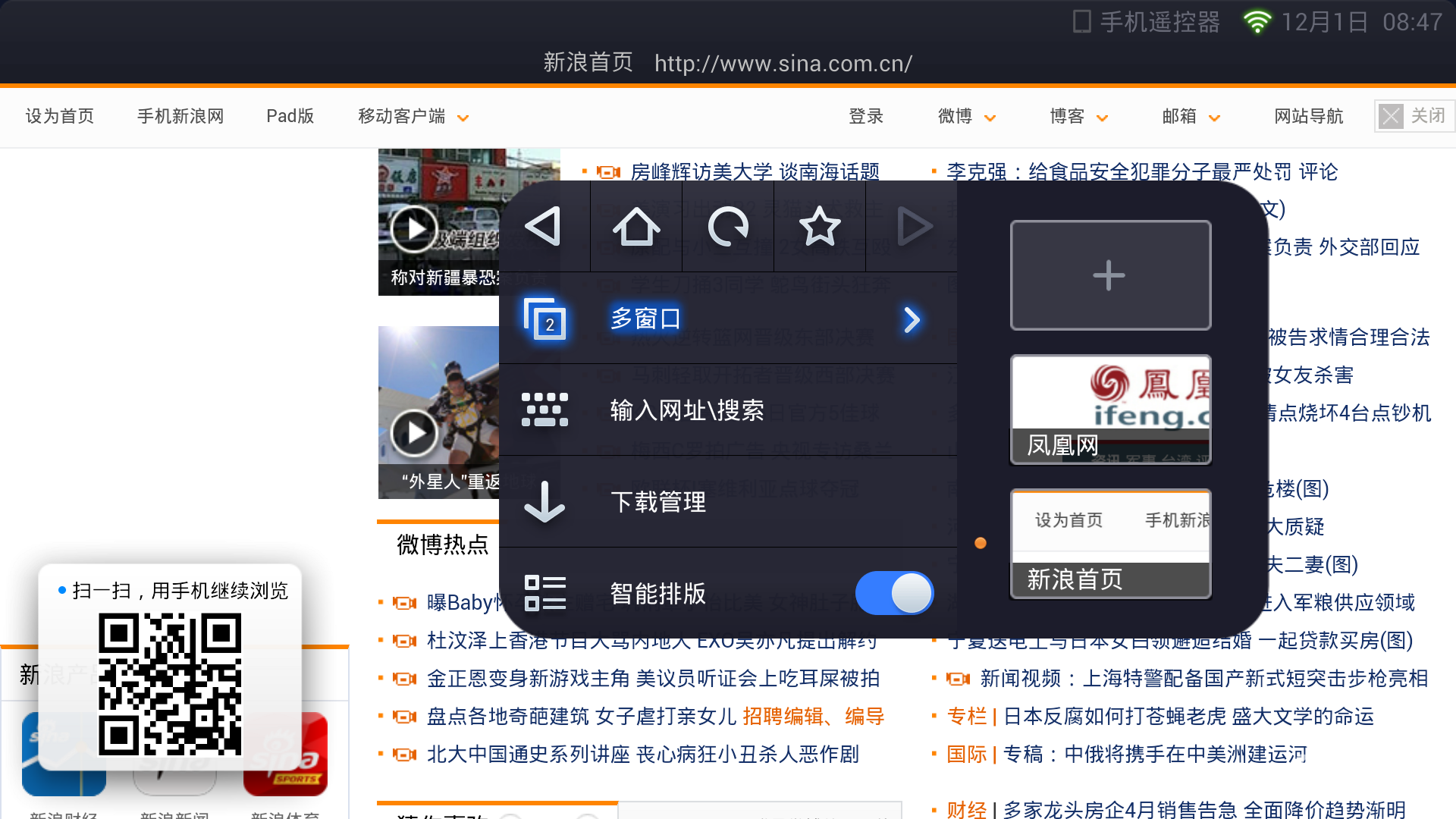Screen dimensions: 1456x819
Task: Click the smart layout list icon
Action: pyautogui.click(x=544, y=593)
